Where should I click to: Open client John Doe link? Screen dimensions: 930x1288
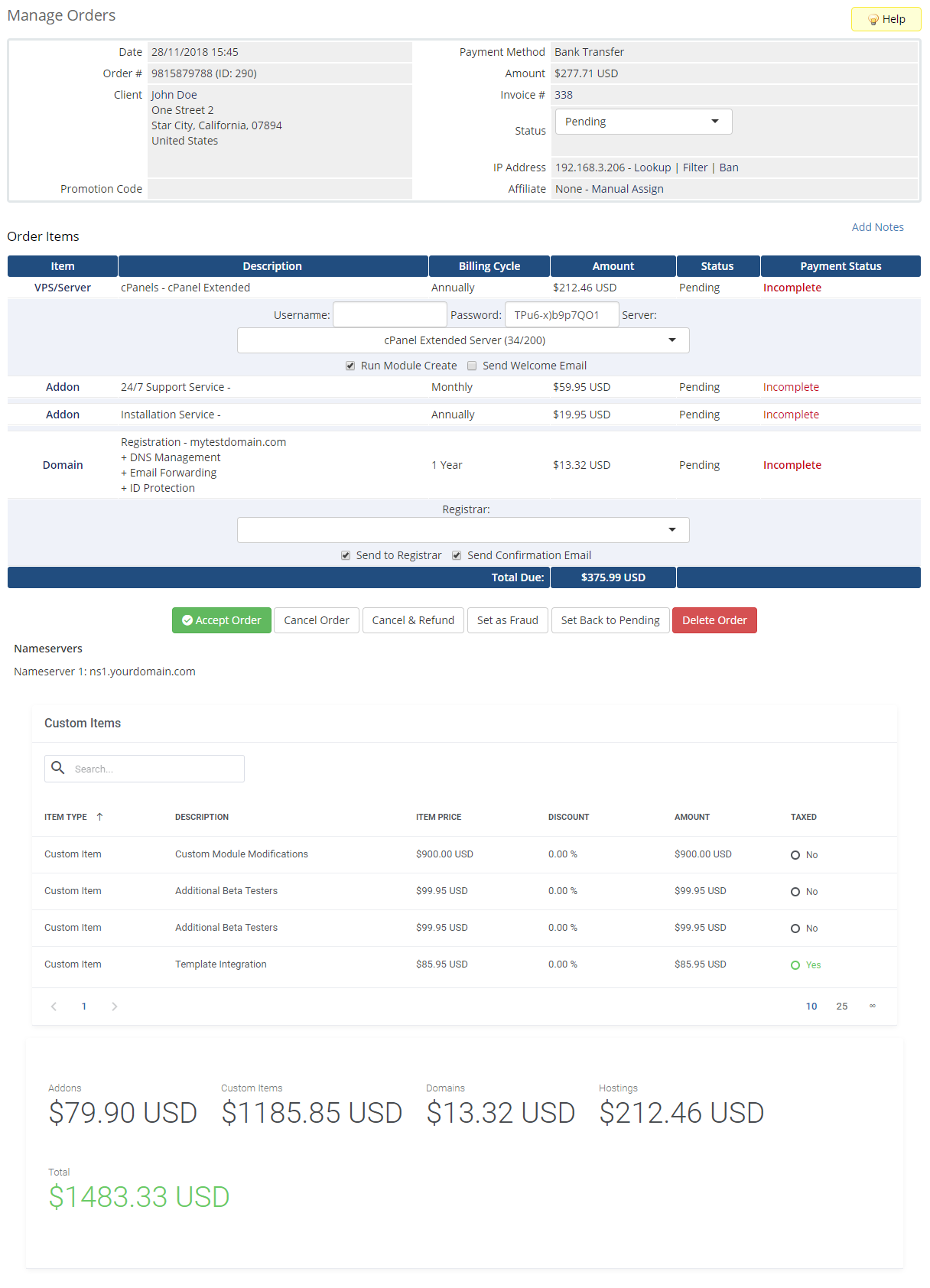pos(174,95)
